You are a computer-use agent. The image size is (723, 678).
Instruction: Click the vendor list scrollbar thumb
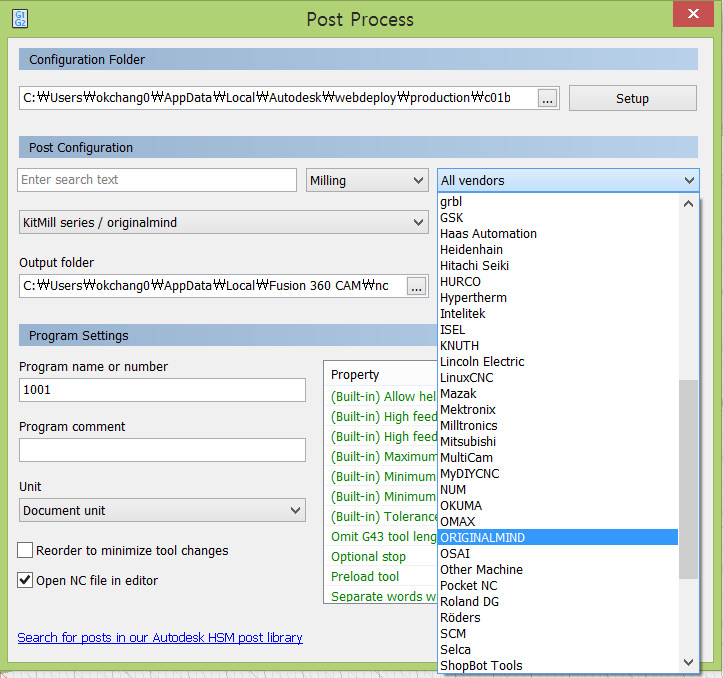tap(688, 479)
